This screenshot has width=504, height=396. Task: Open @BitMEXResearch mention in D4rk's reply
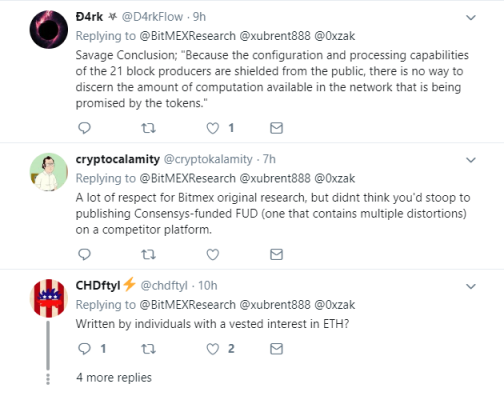click(x=187, y=36)
